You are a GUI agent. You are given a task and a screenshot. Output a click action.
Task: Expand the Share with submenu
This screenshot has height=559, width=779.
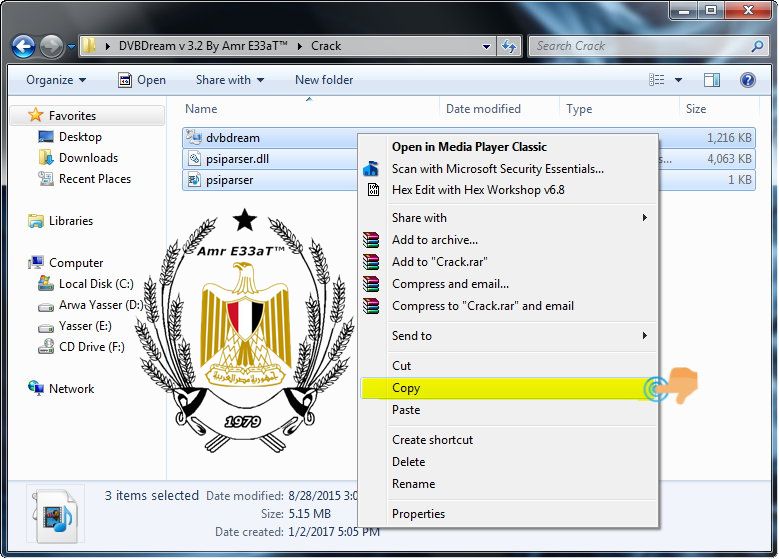[509, 218]
